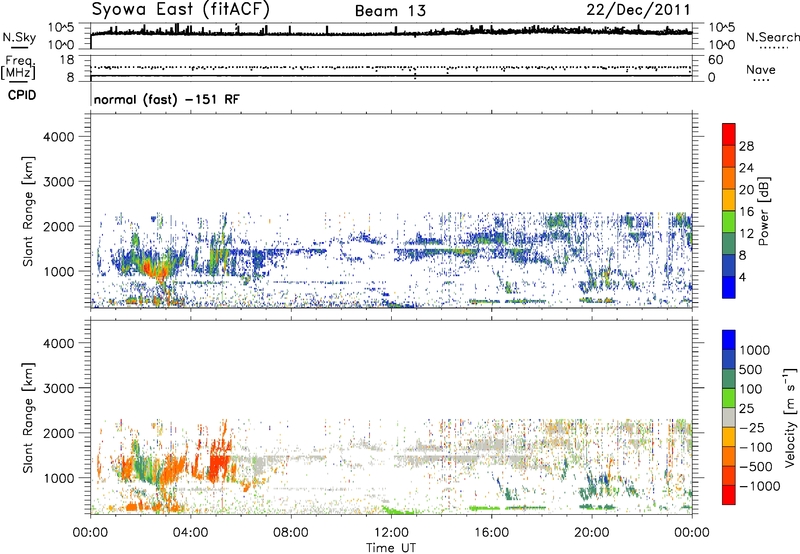Click the 'Syowa East (fitACF)' title text
This screenshot has width=800, height=554.
181,9
